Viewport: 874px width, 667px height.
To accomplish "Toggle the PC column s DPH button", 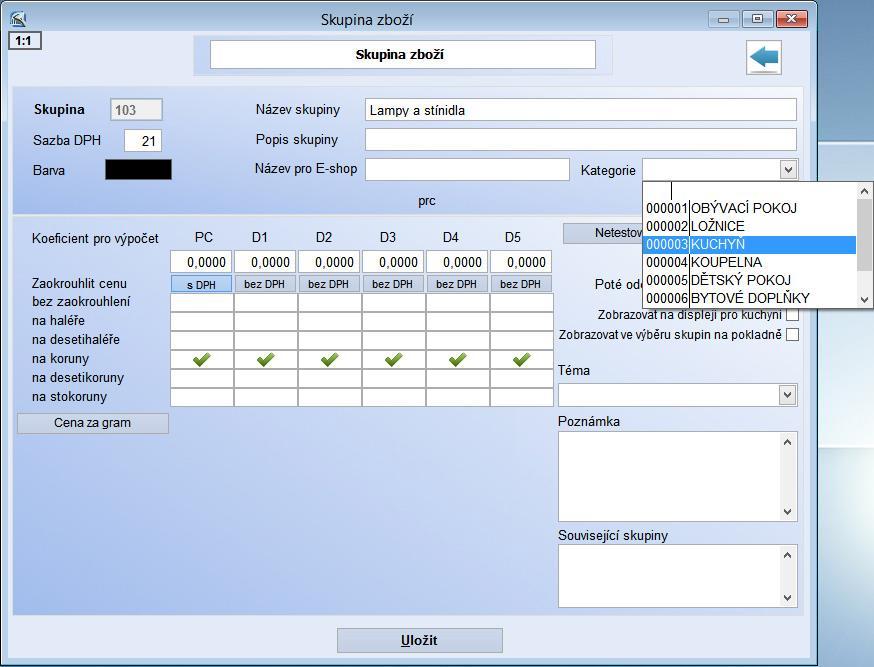I will coord(201,284).
